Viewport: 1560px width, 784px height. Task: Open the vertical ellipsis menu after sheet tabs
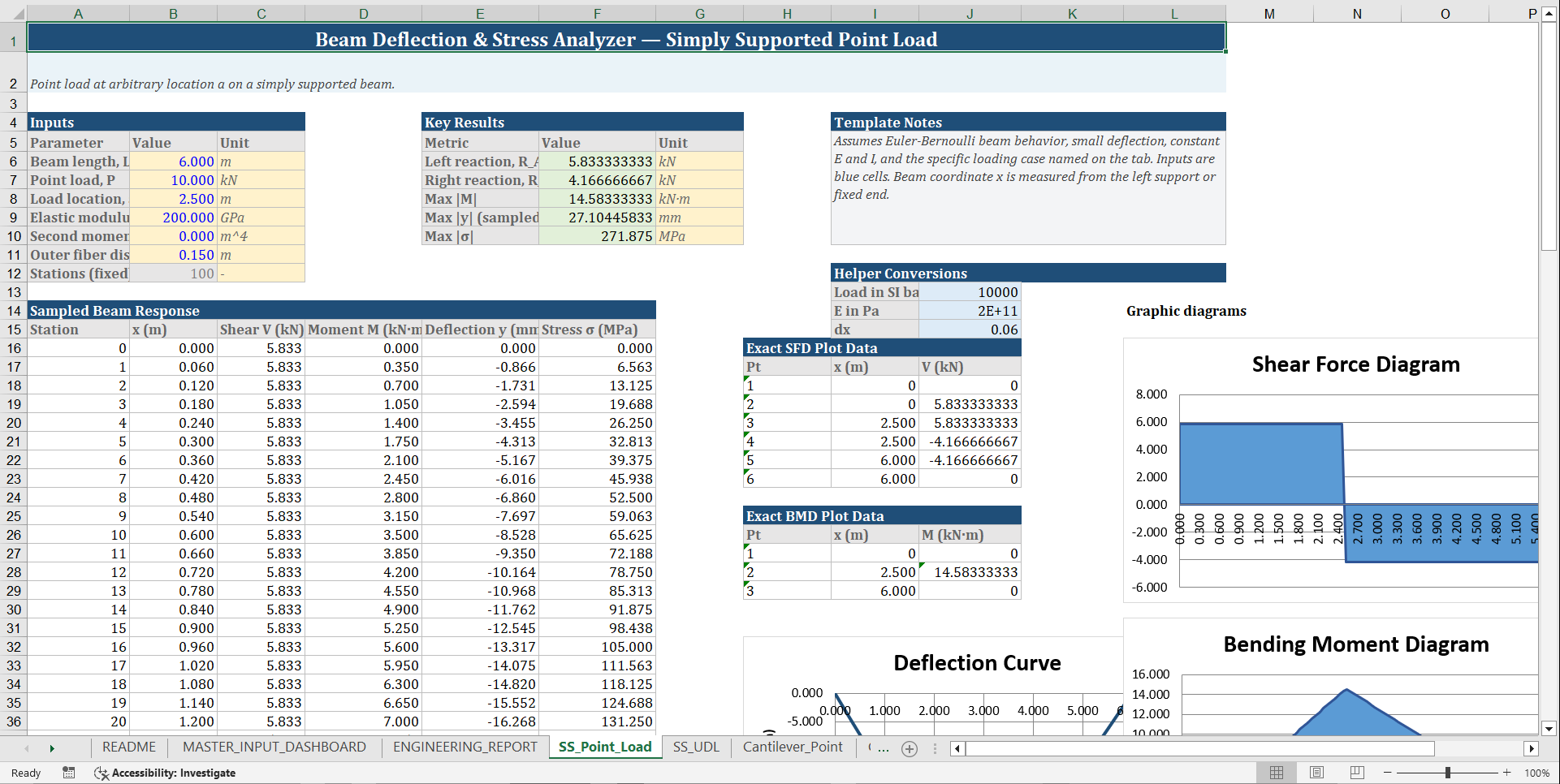[x=936, y=748]
